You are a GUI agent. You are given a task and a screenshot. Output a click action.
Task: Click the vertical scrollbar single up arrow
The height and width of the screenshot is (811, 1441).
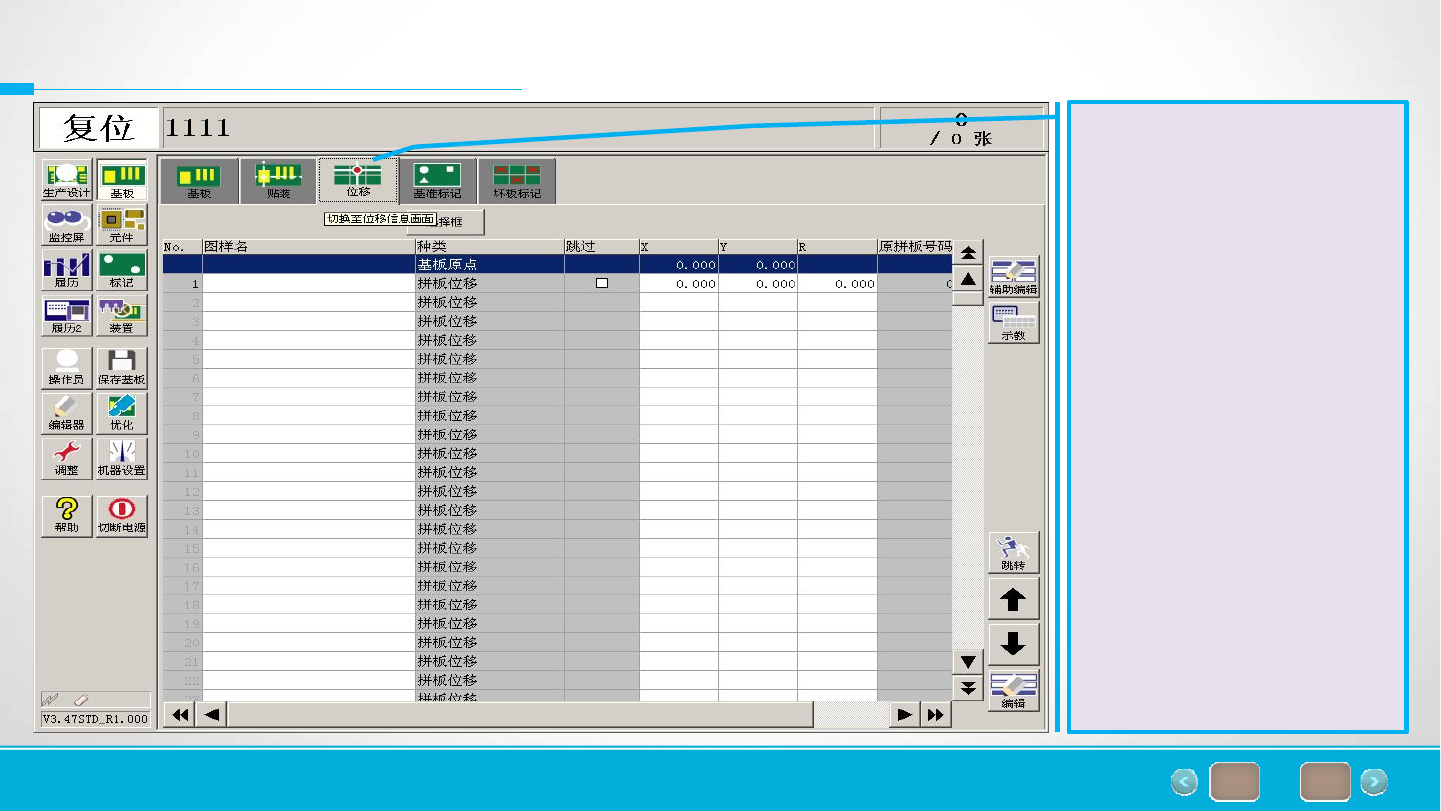[x=968, y=279]
